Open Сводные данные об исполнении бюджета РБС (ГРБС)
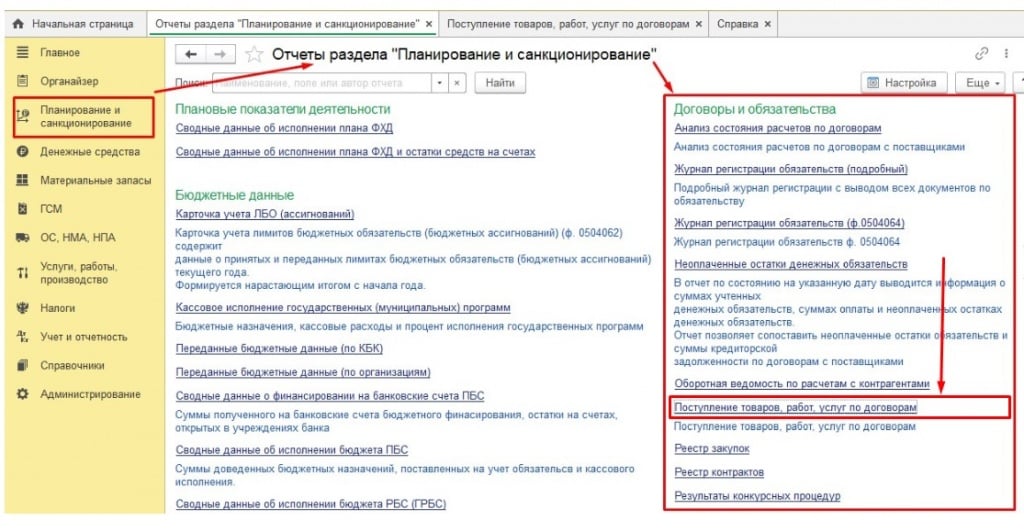This screenshot has height=531, width=1024. point(311,504)
